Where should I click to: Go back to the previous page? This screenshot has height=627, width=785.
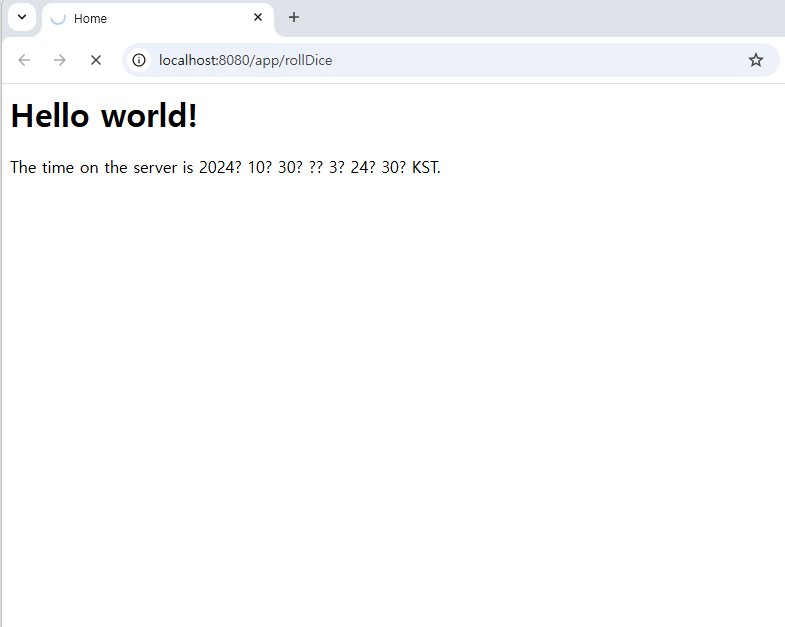(x=24, y=60)
